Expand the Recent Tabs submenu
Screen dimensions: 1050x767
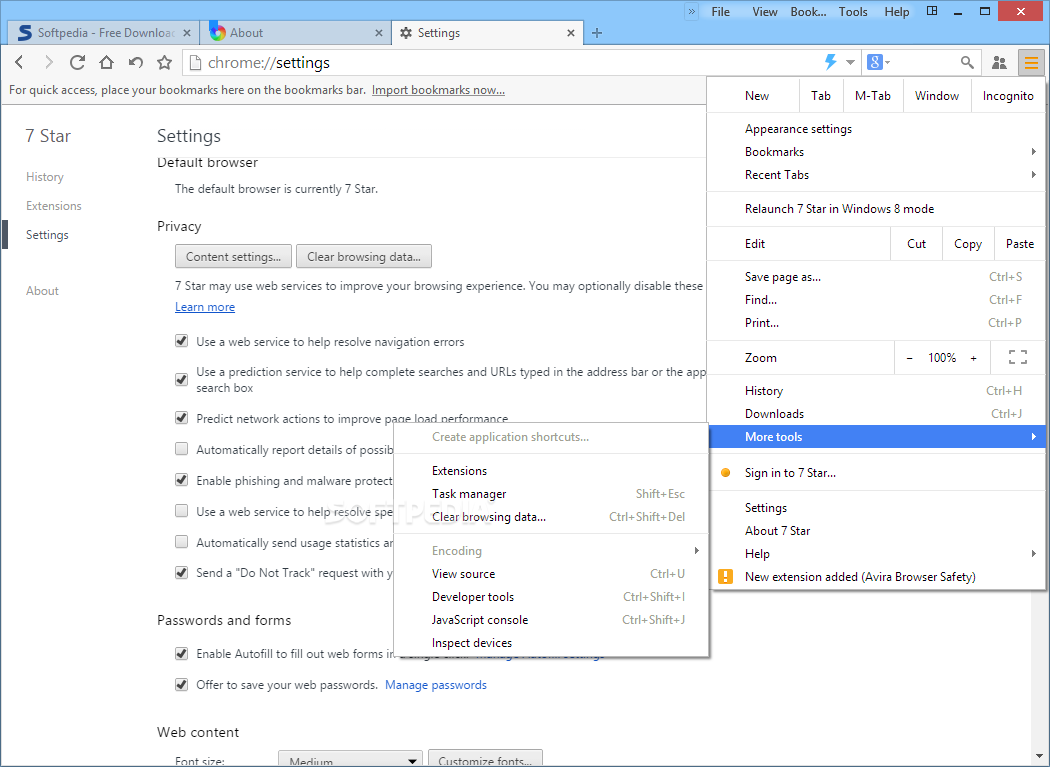point(876,175)
